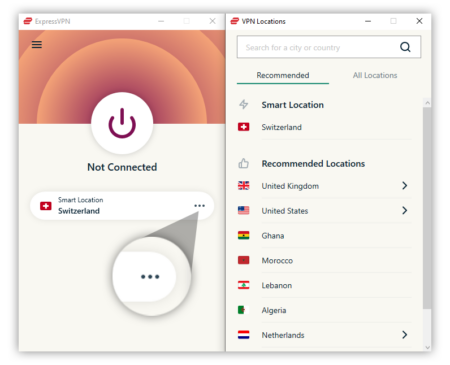The image size is (450, 365).
Task: Click the Switzerland flag in the Smart Location card
Action: coord(46,206)
